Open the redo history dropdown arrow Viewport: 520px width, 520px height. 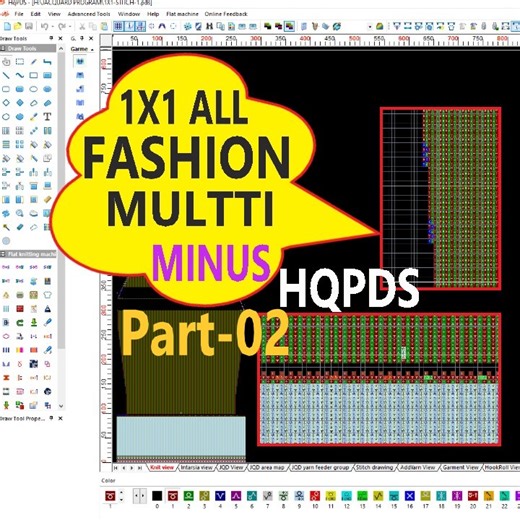[x=70, y=26]
